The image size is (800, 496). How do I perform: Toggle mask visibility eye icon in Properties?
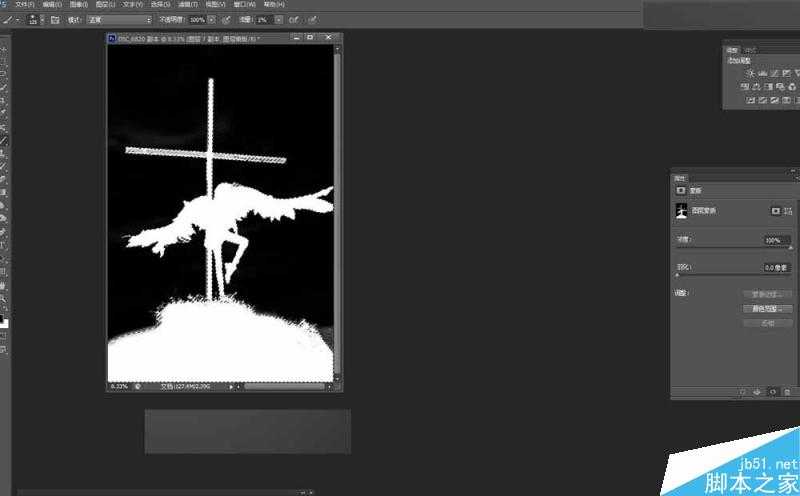(773, 392)
